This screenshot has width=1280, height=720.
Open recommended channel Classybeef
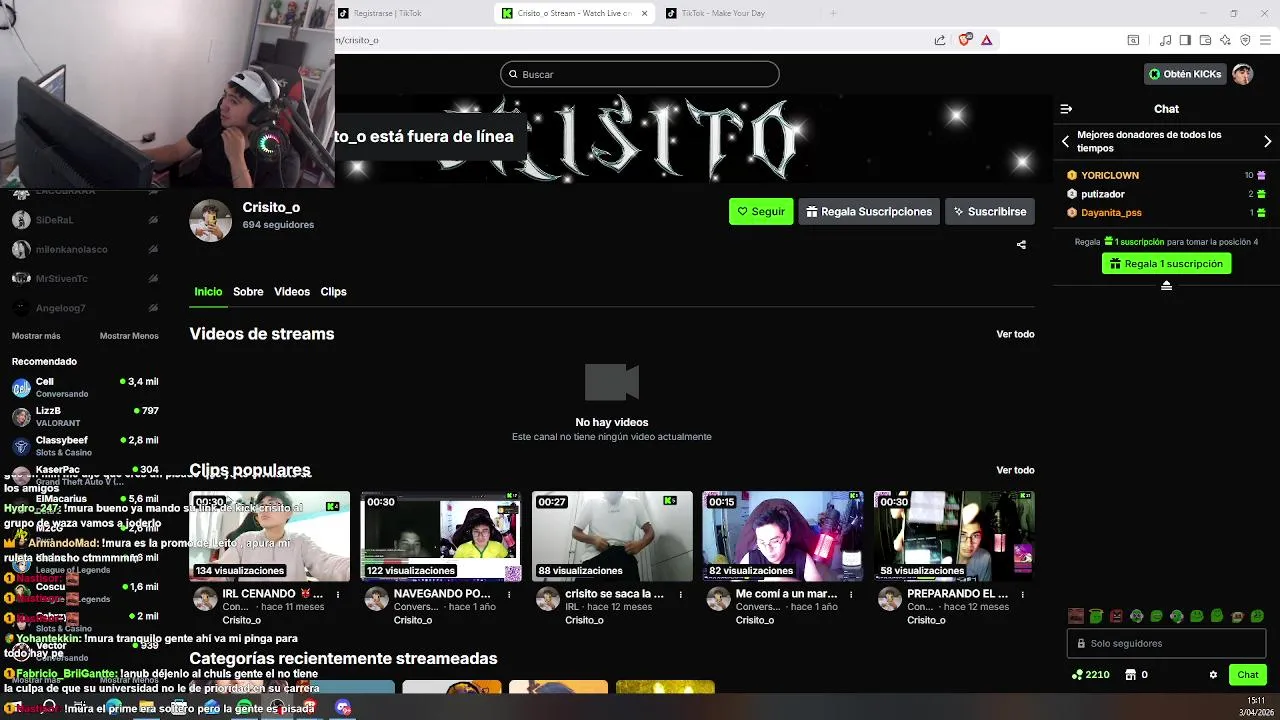(85, 446)
